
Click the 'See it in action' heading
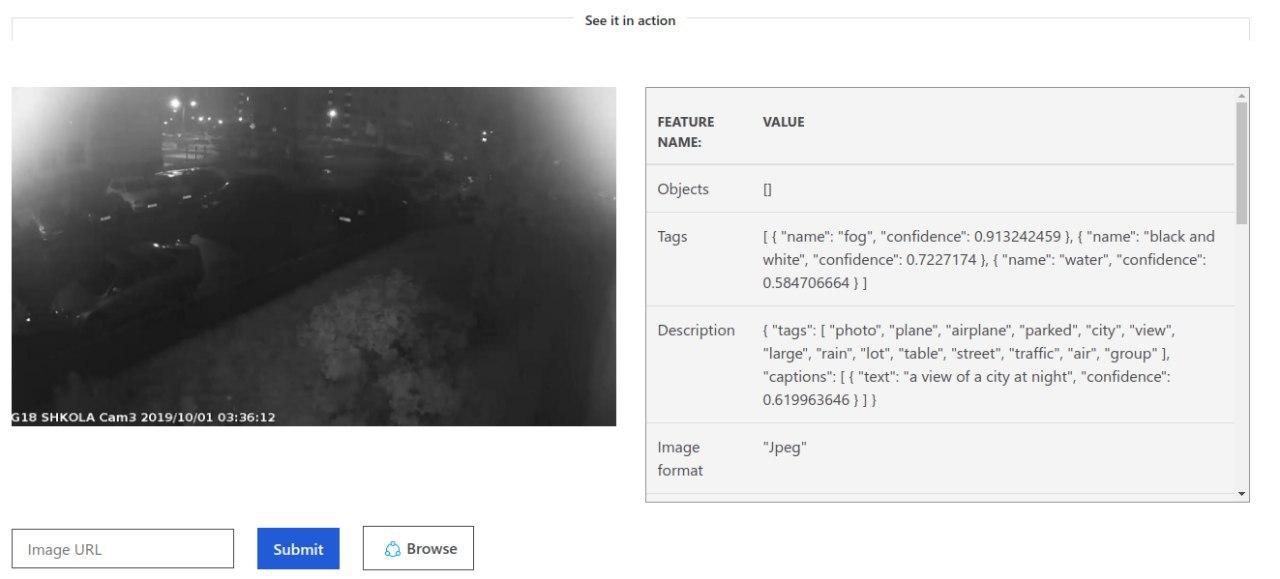point(631,20)
